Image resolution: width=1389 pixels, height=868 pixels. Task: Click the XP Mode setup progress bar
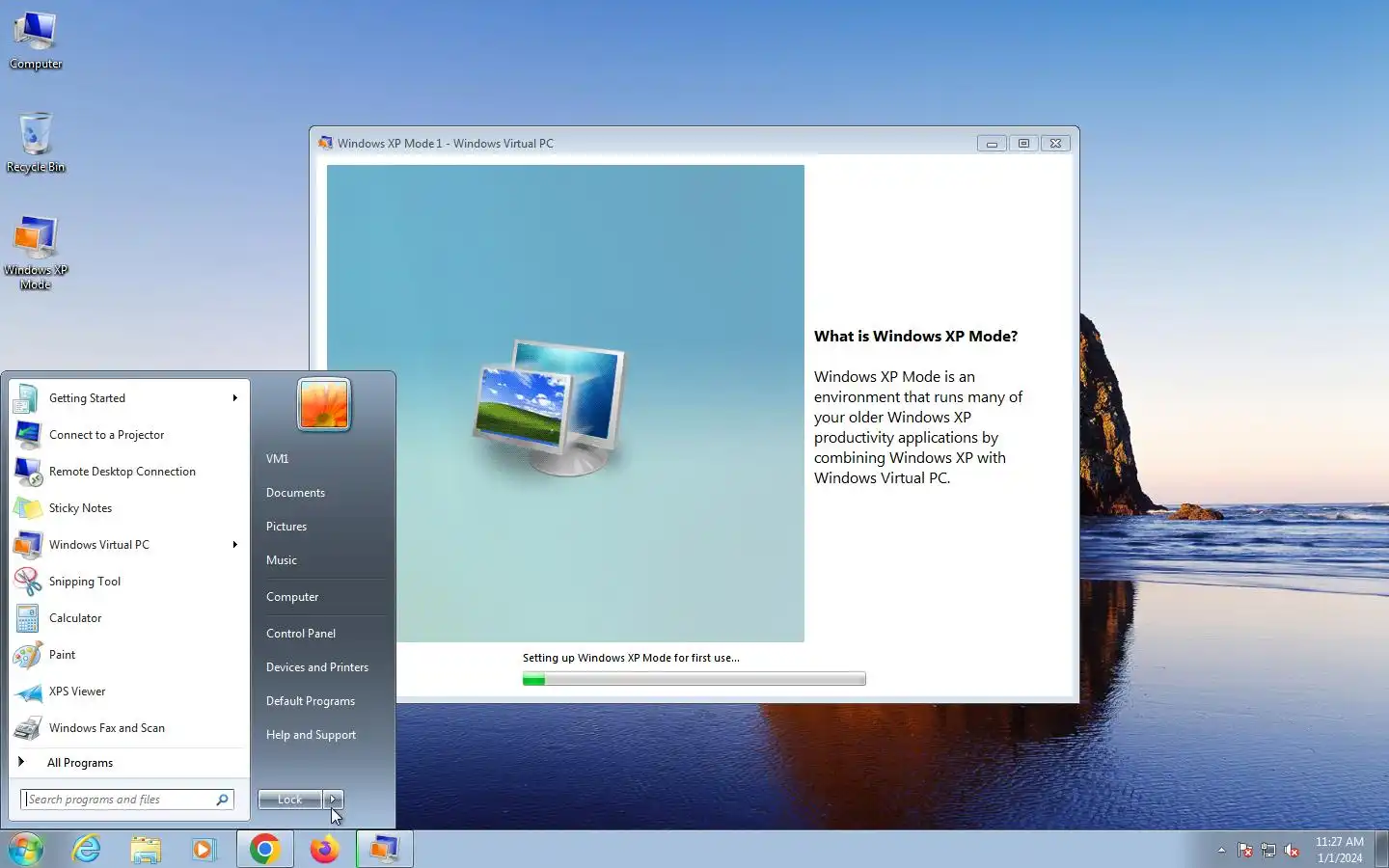coord(694,679)
